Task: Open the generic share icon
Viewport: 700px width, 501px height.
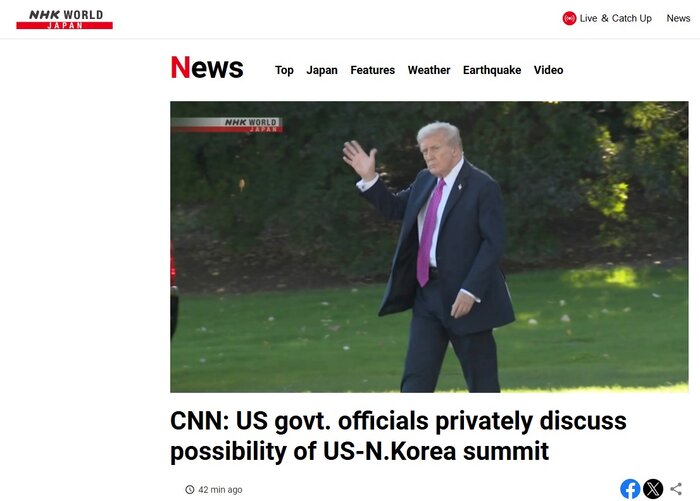Action: point(676,488)
